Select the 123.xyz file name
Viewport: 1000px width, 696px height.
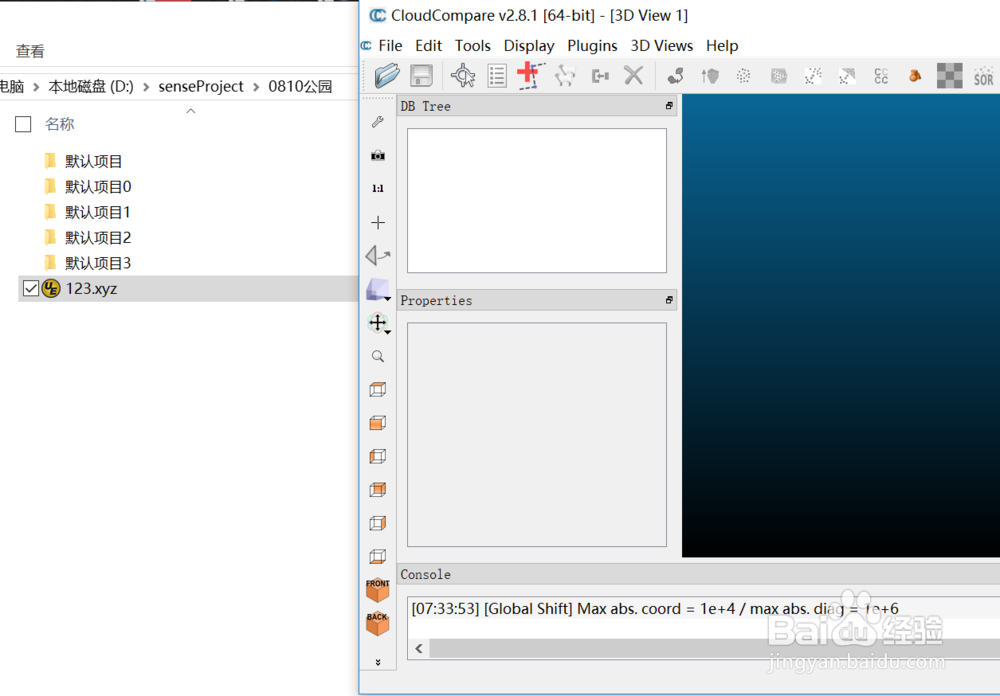tap(91, 288)
